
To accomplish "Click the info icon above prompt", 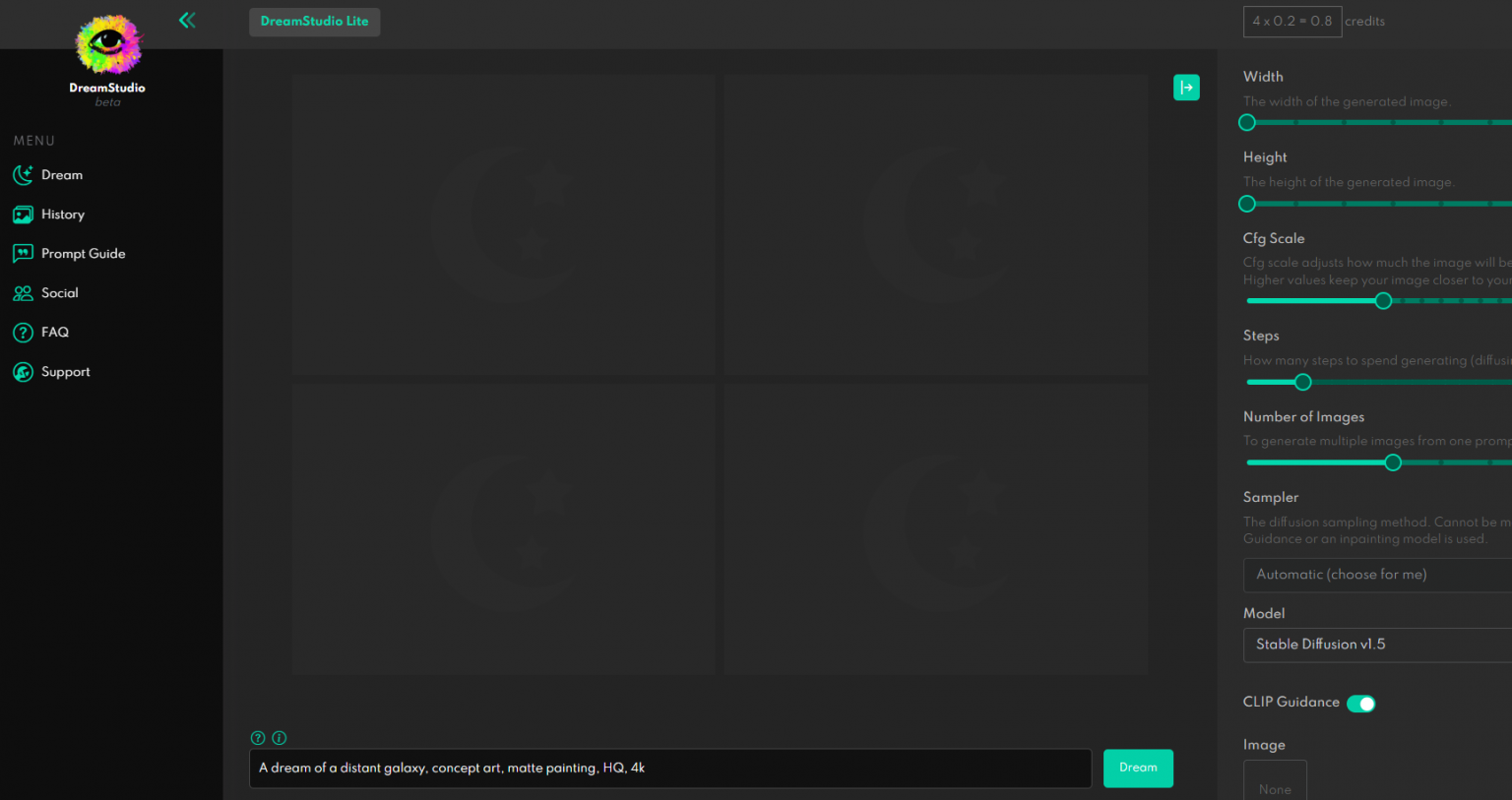I will pos(280,738).
